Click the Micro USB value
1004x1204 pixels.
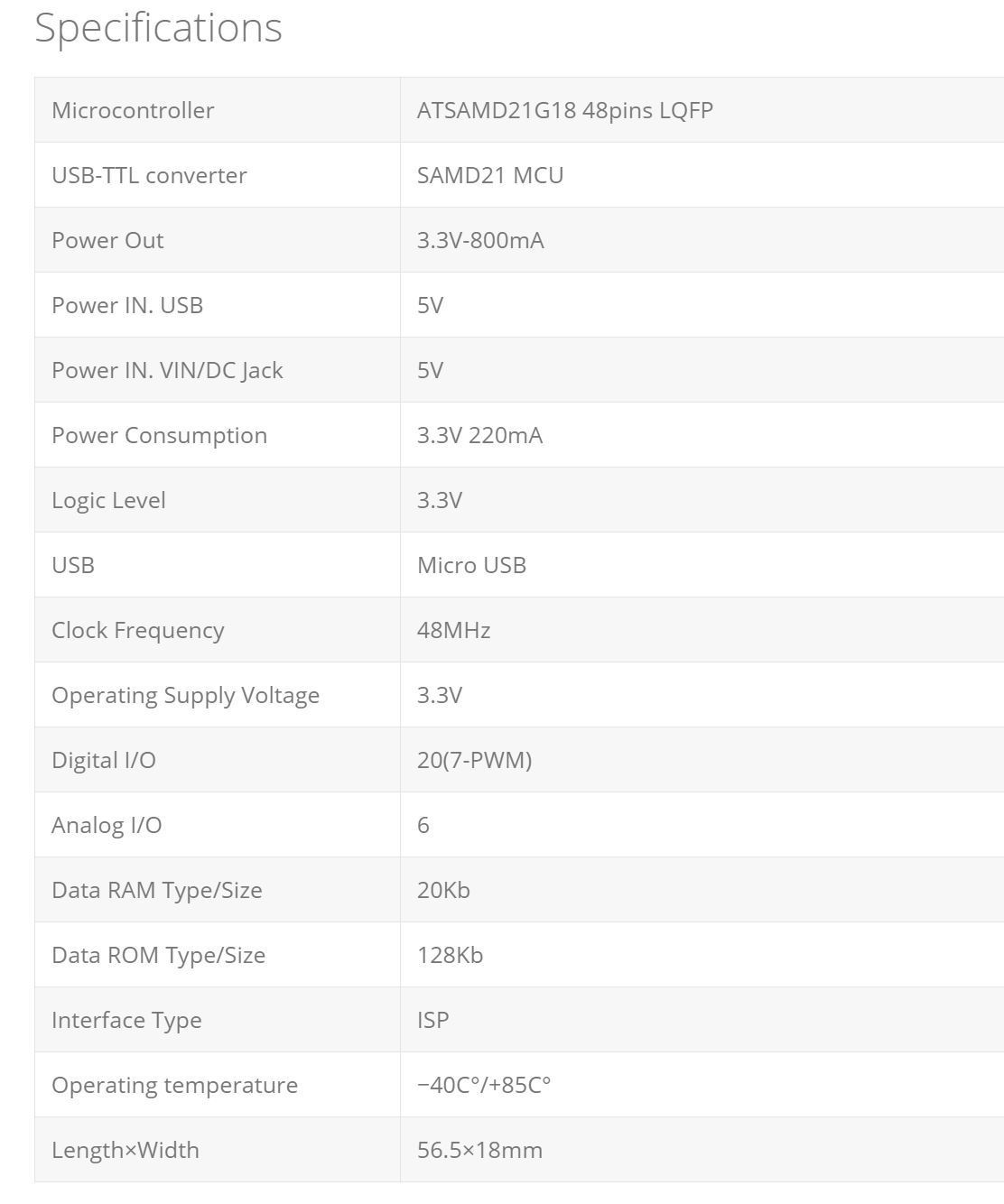471,565
